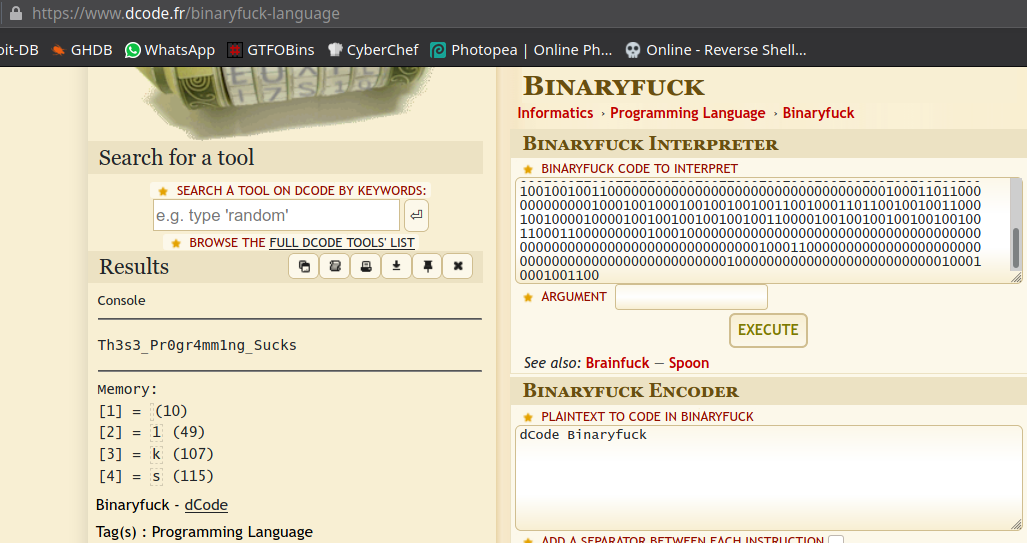The height and width of the screenshot is (543, 1027).
Task: Click the copy results icon
Action: point(304,266)
